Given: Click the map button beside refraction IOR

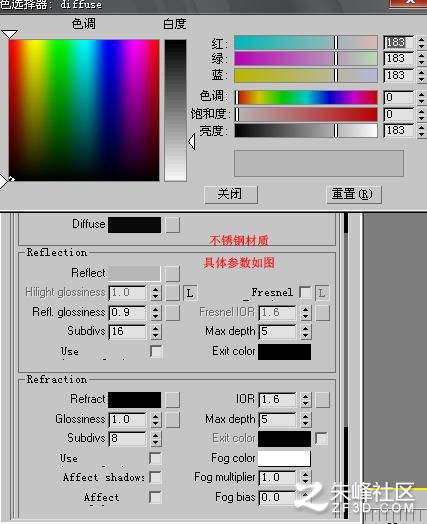Looking at the screenshot, I should [x=323, y=400].
